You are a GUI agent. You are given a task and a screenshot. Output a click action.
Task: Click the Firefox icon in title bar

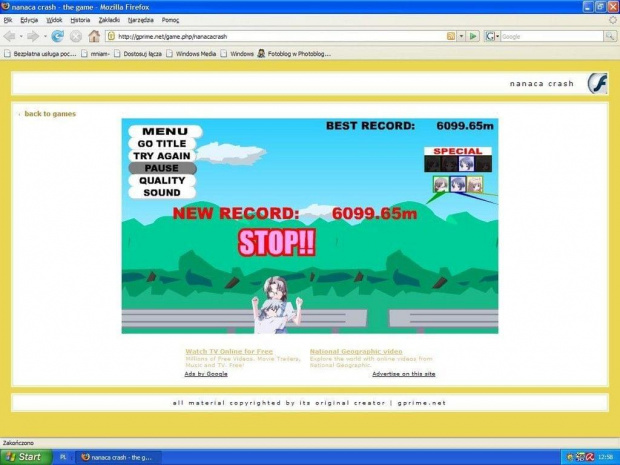(x=6, y=6)
